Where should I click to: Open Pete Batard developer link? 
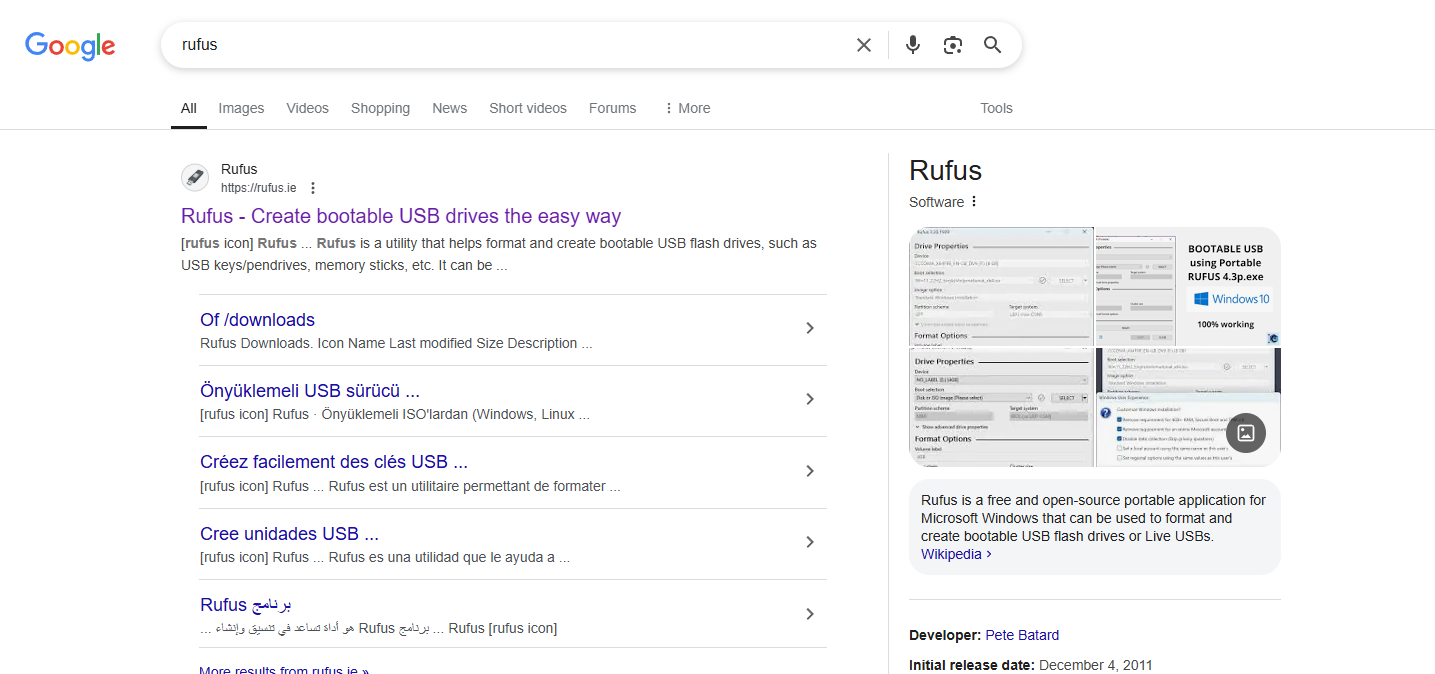coord(1022,635)
